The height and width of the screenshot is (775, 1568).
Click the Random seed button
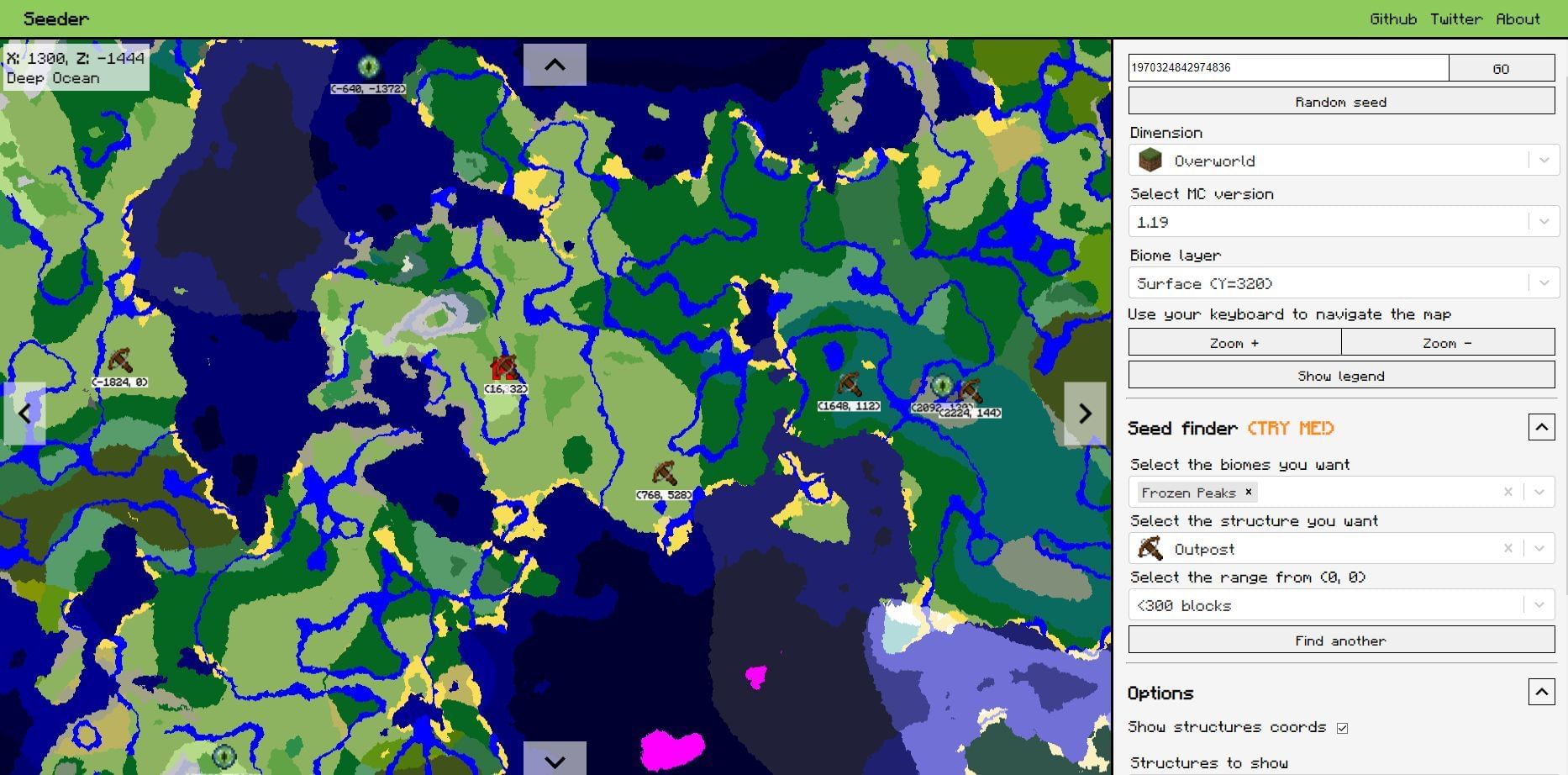point(1340,101)
